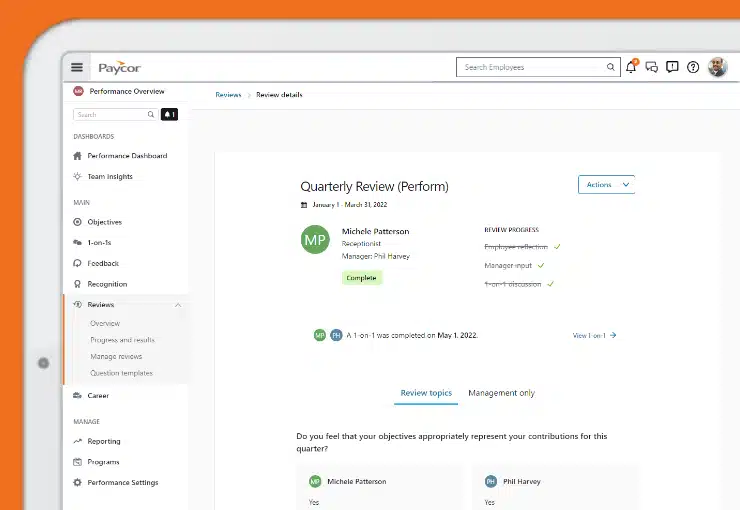The height and width of the screenshot is (510, 740).
Task: Open Team Insights page
Action: [x=110, y=176]
